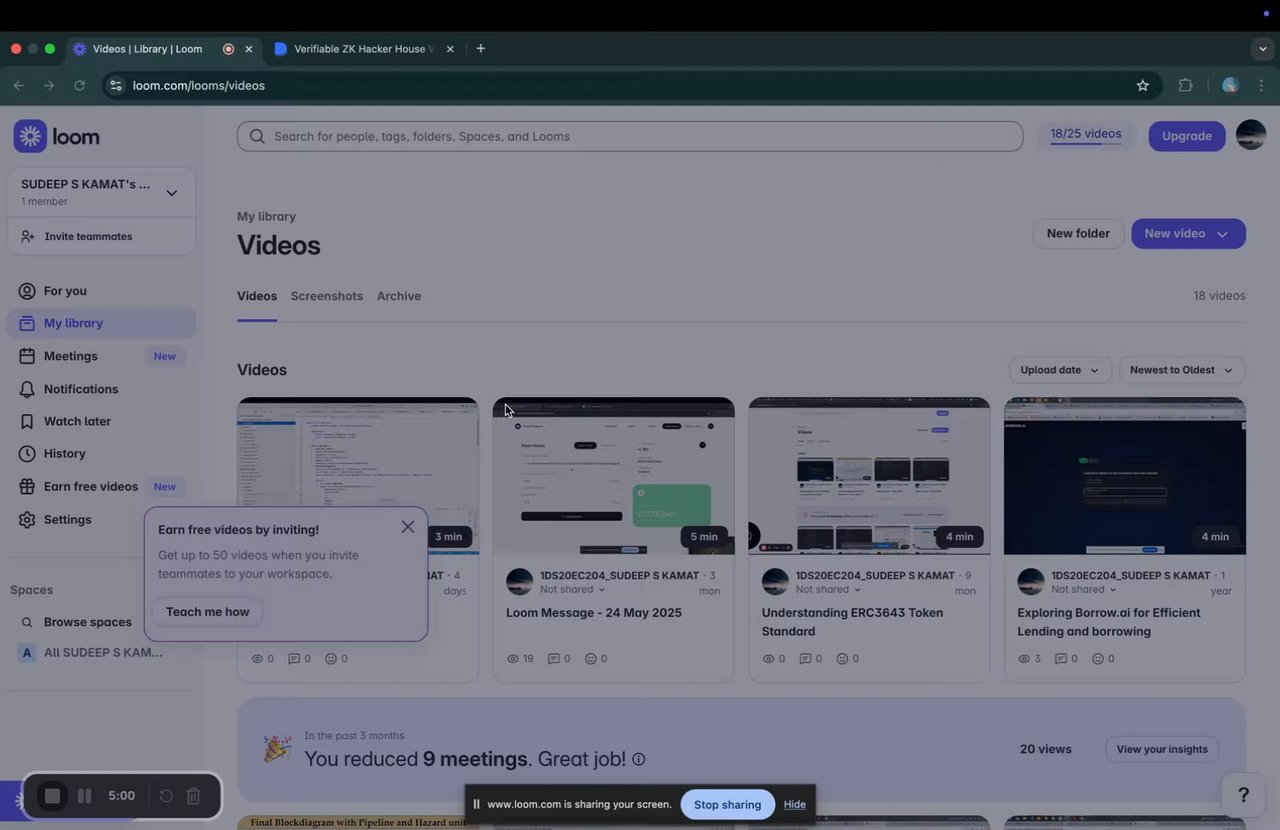Click Invite teammates in the sidebar
1280x830 pixels.
coord(88,237)
